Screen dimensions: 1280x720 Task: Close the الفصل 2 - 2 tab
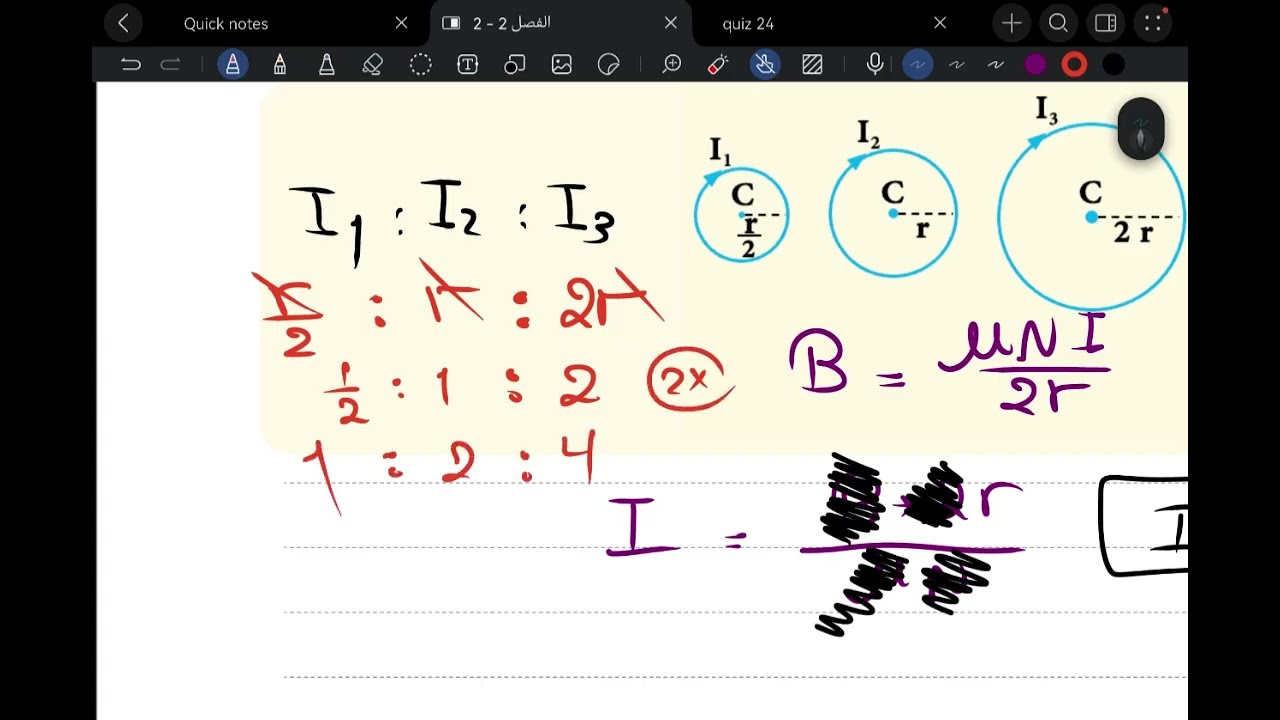click(671, 23)
